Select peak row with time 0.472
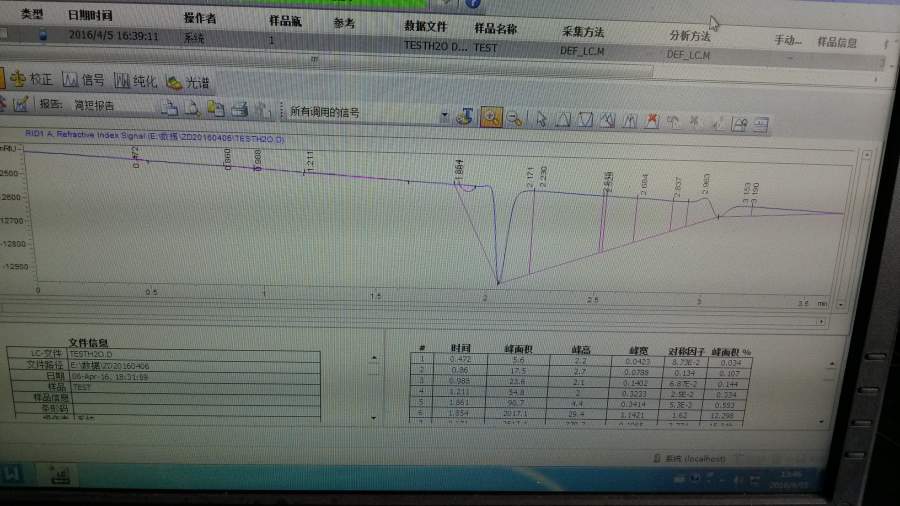The height and width of the screenshot is (506, 900). [581, 360]
